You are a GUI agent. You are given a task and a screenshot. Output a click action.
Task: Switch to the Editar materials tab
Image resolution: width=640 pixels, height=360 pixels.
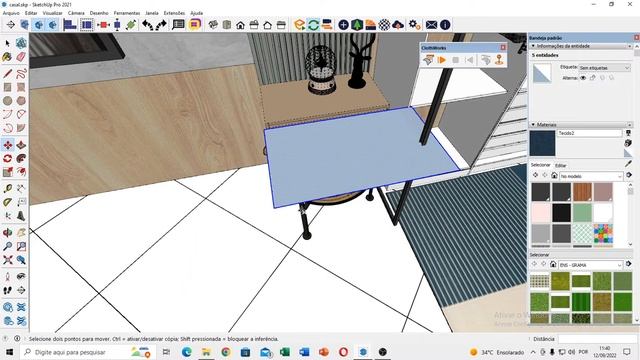tap(560, 165)
